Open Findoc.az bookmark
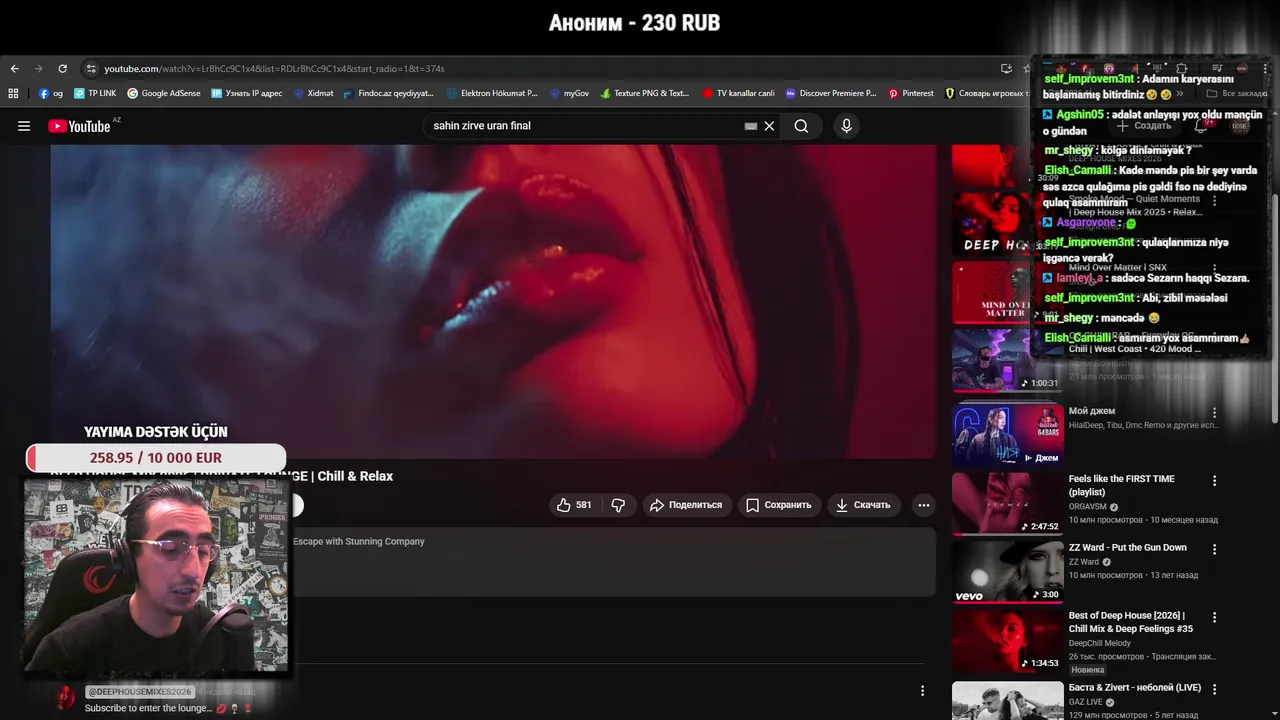This screenshot has height=720, width=1280. 389,93
